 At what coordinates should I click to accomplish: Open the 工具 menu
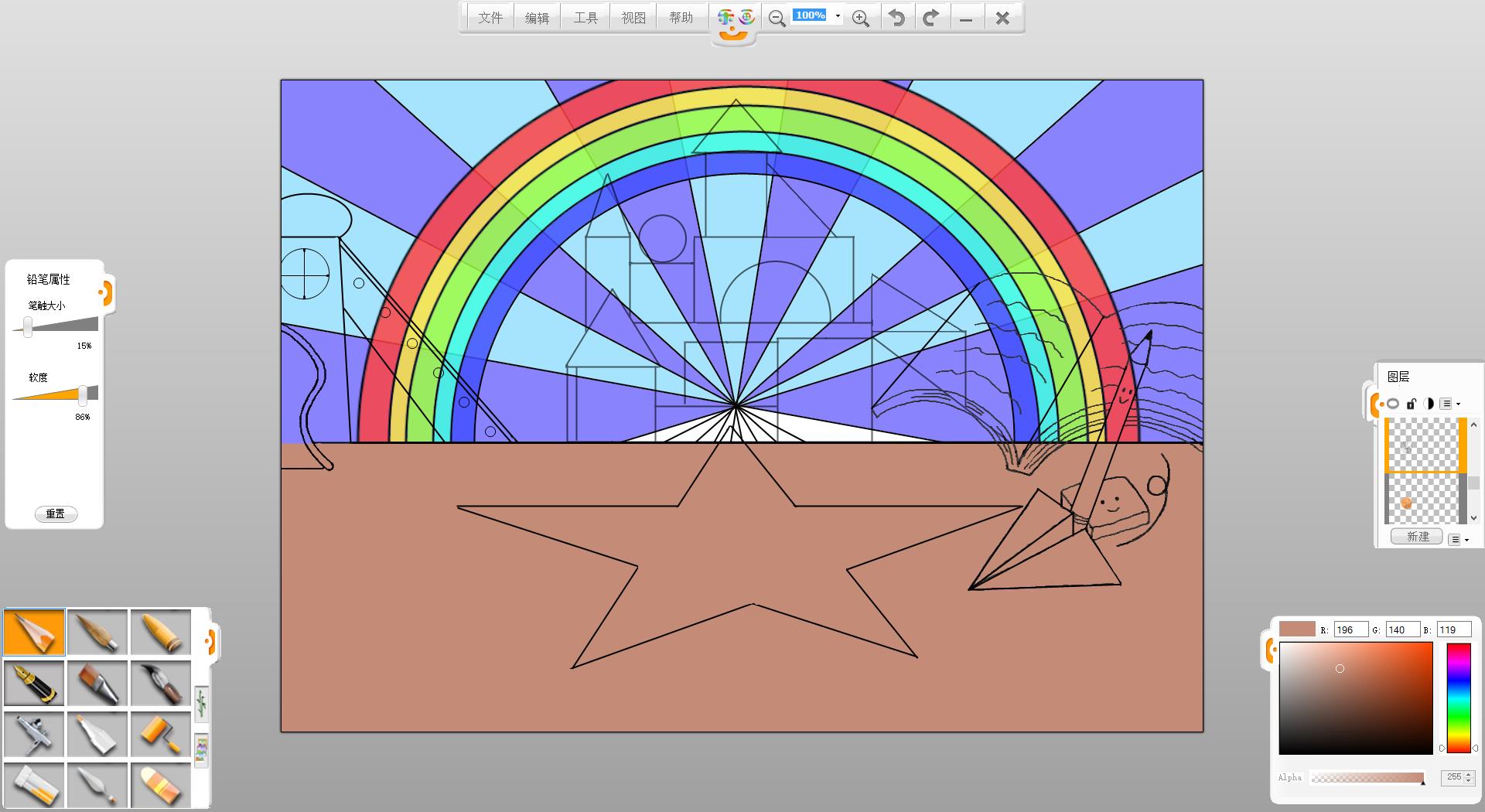[585, 18]
